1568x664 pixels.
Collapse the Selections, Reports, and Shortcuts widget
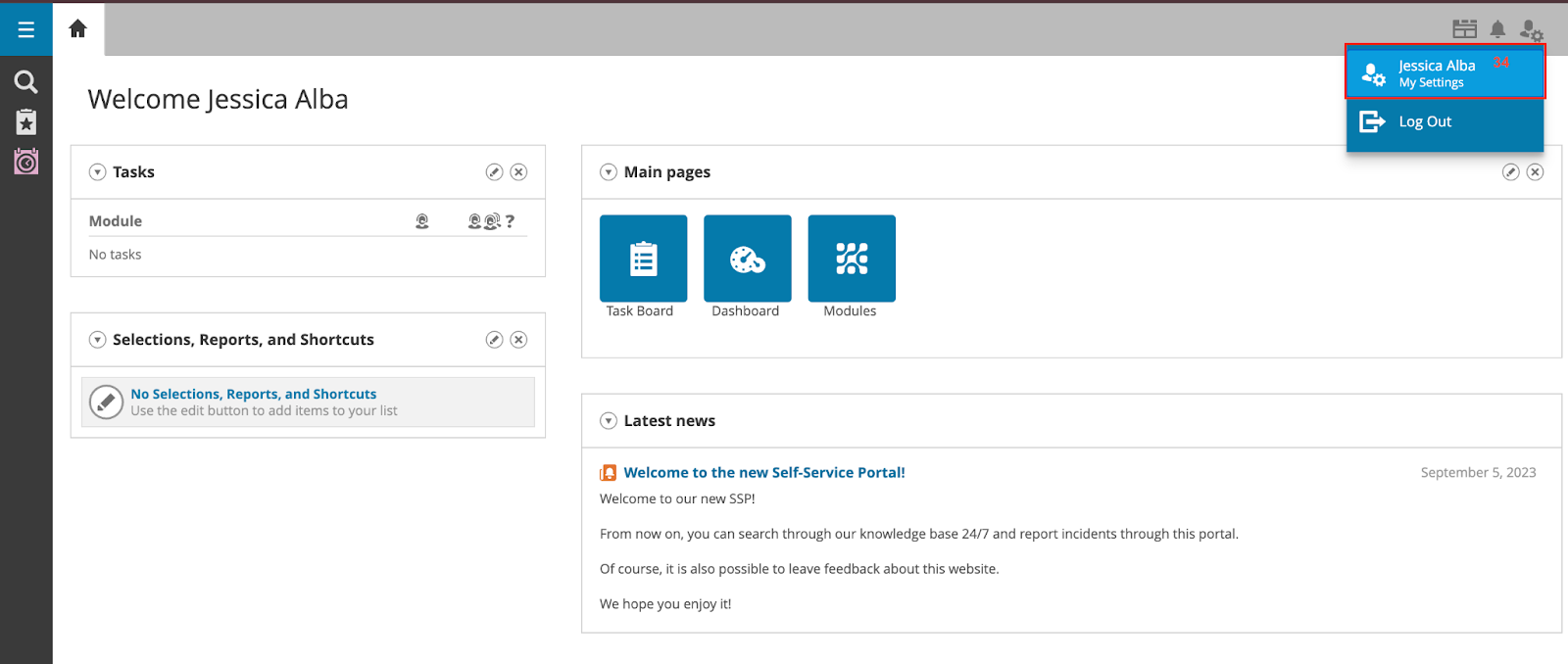[98, 340]
